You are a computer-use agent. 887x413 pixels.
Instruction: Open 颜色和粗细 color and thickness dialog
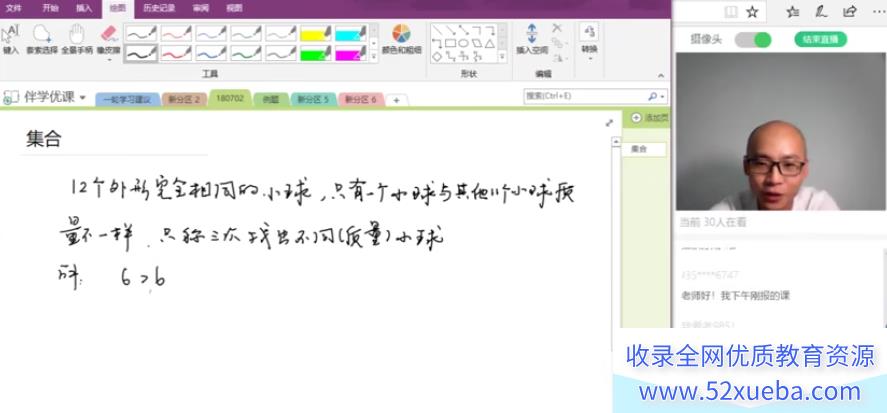402,39
